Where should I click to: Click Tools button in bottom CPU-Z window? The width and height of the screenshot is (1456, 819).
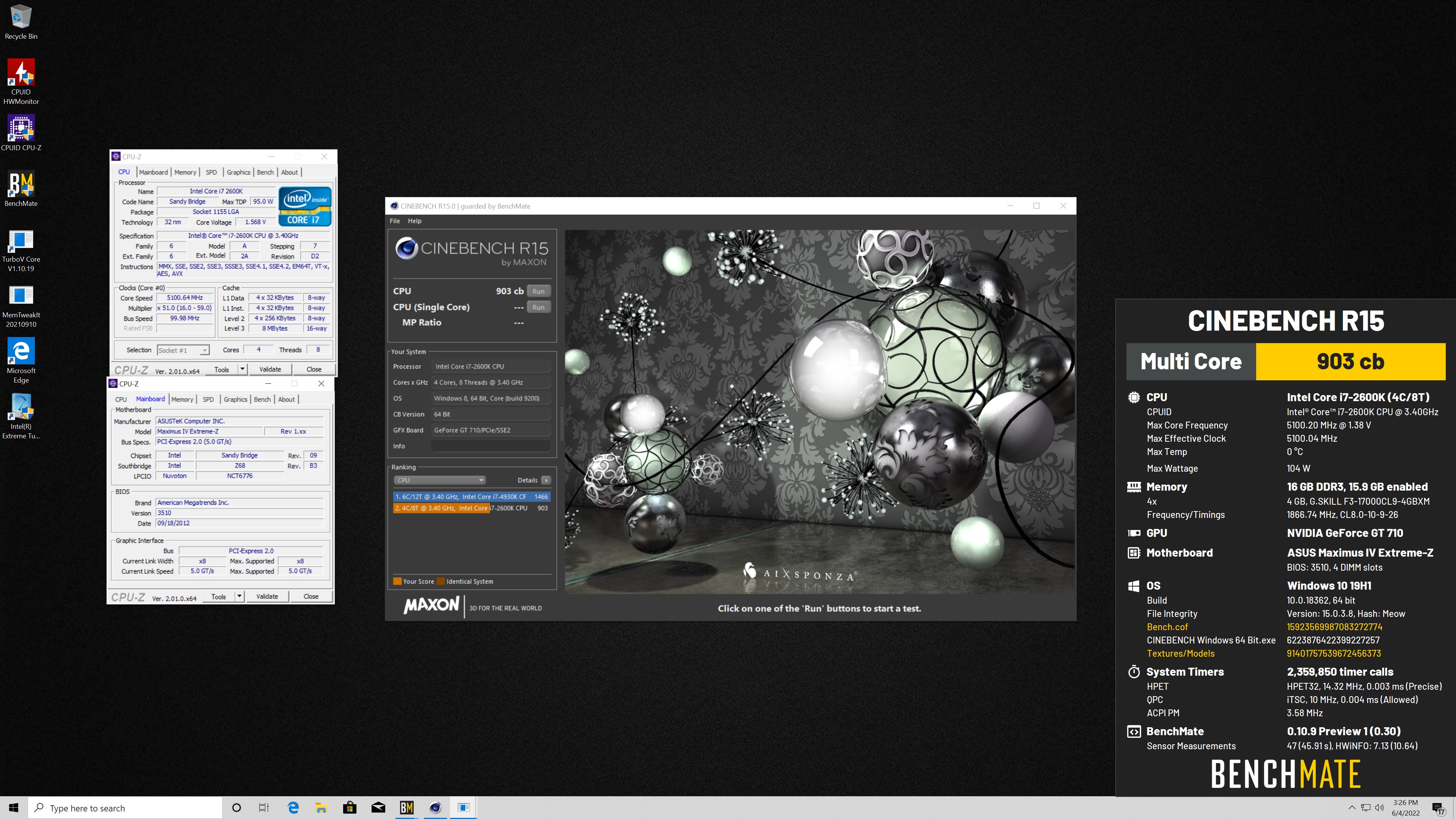[218, 596]
